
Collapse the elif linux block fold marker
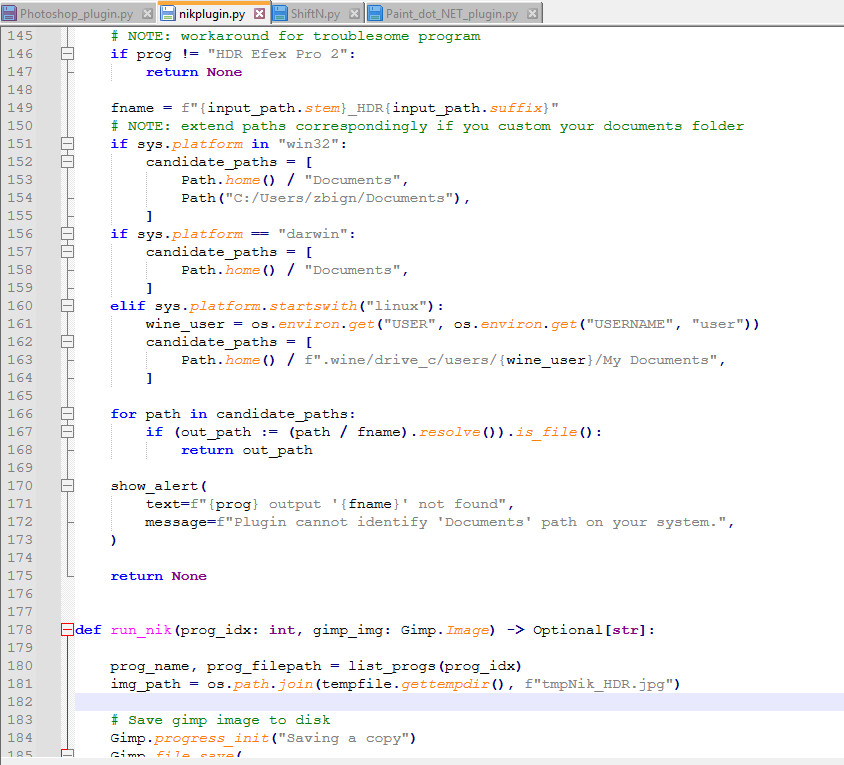pyautogui.click(x=67, y=306)
